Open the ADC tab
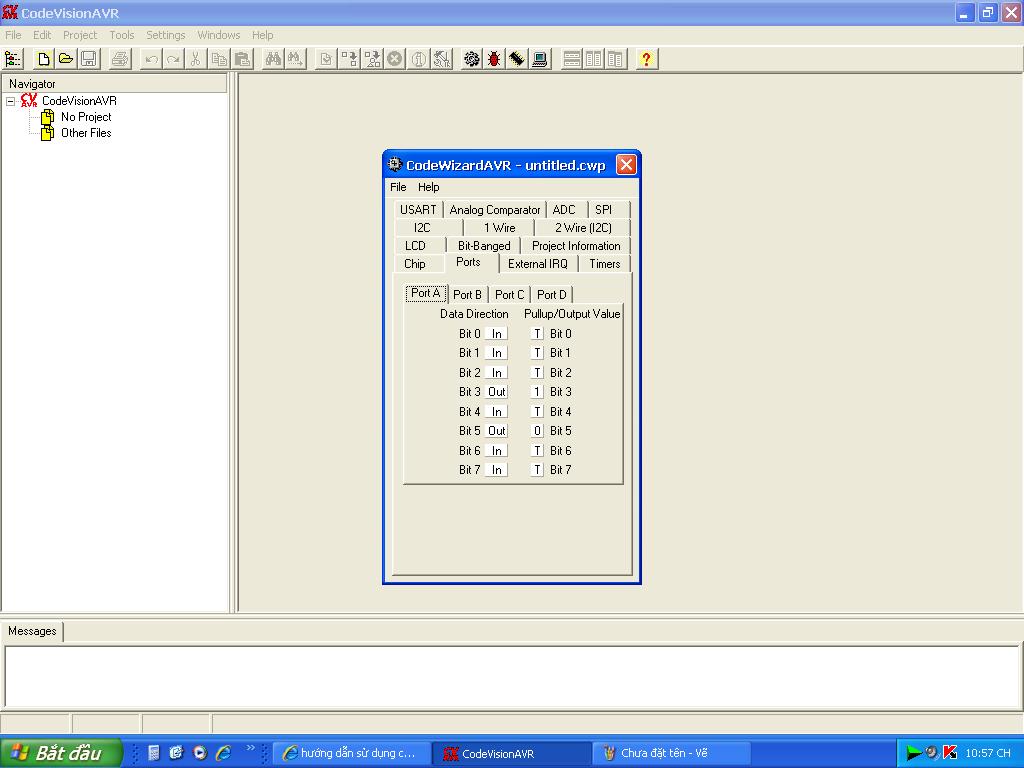This screenshot has width=1024, height=768. (564, 210)
